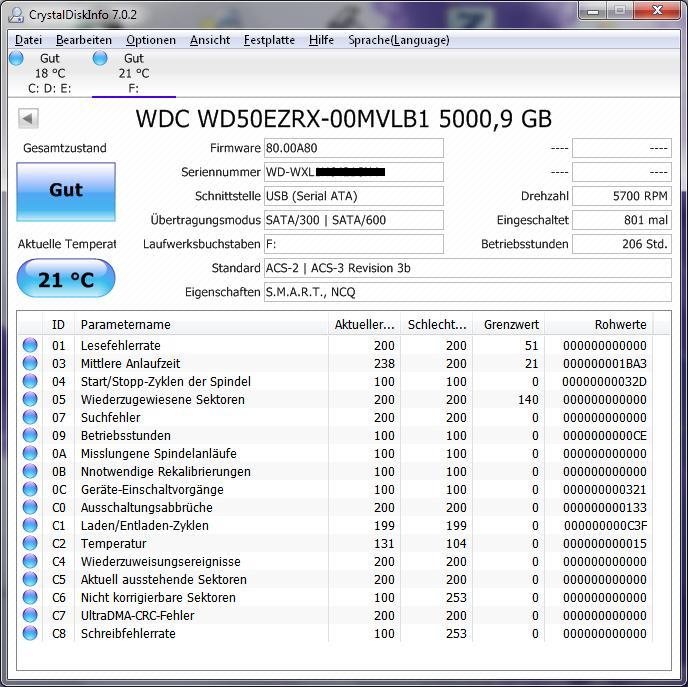This screenshot has height=687, width=688.
Task: Select the UltraDMA-CRC-Fehler parameter name
Action: point(137,615)
